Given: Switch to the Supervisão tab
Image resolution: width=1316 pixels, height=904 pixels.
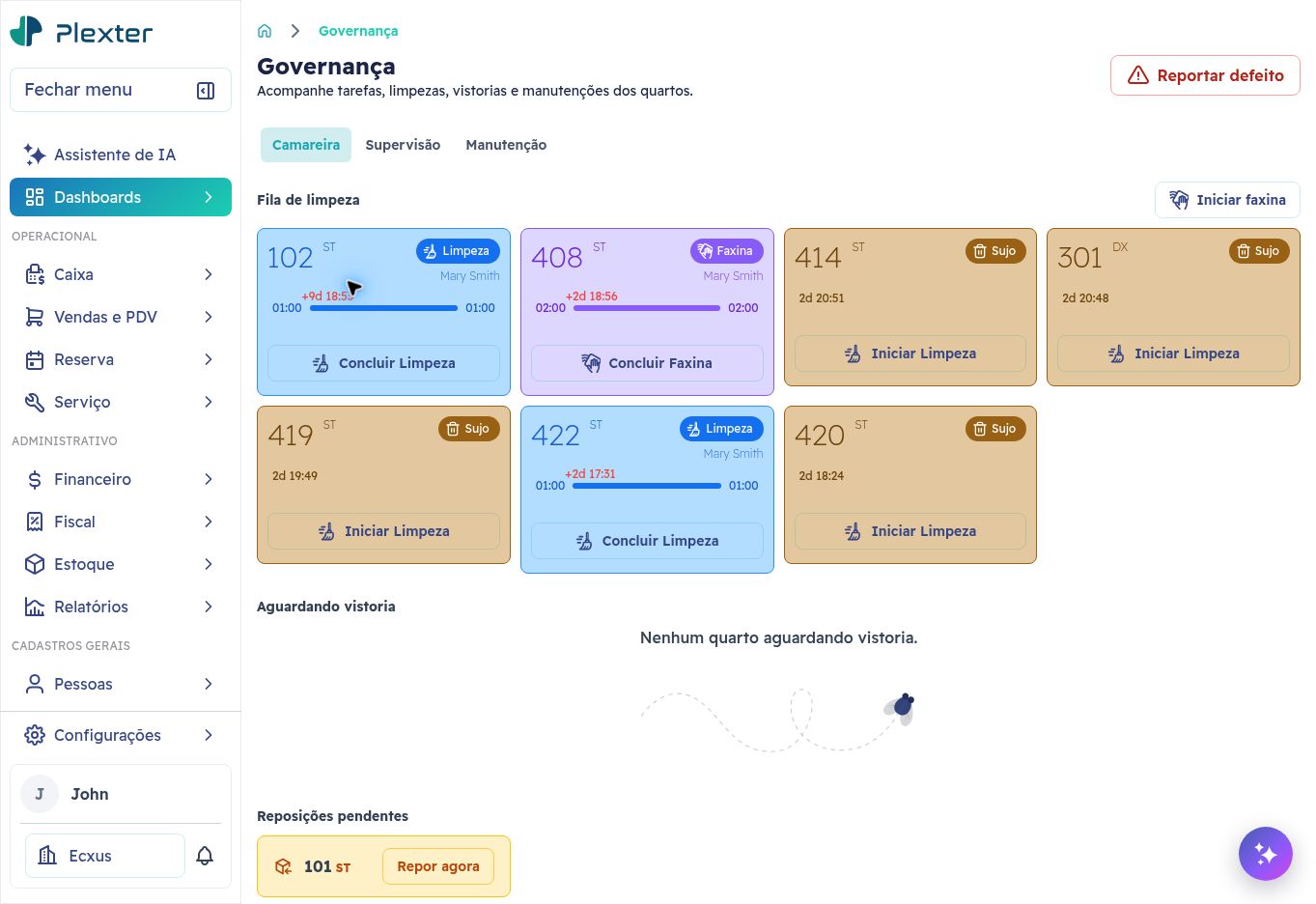Looking at the screenshot, I should (403, 145).
